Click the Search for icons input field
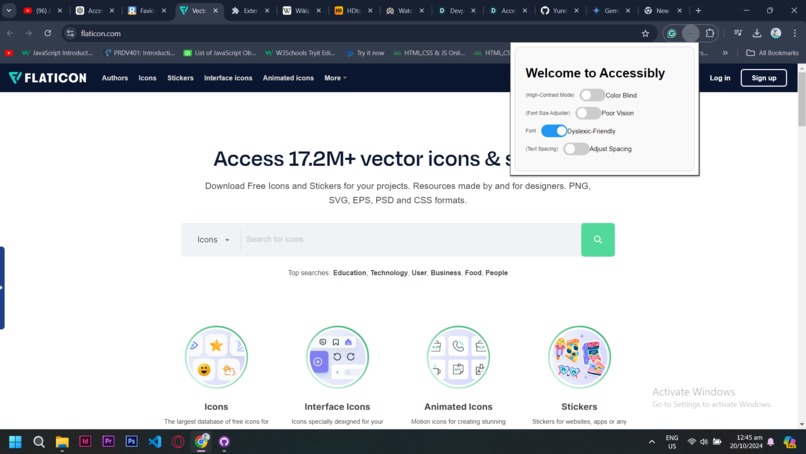The height and width of the screenshot is (454, 806). pyautogui.click(x=411, y=240)
